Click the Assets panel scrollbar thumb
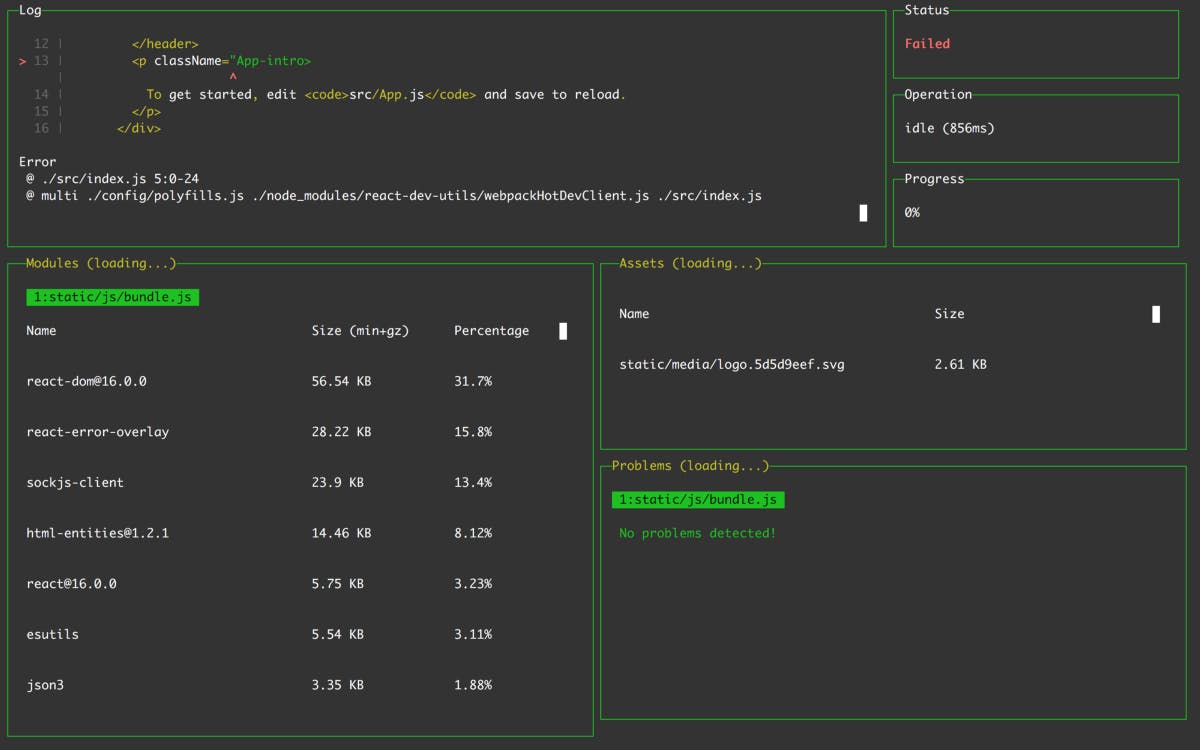Screen dimensions: 1200x750 1155,313
